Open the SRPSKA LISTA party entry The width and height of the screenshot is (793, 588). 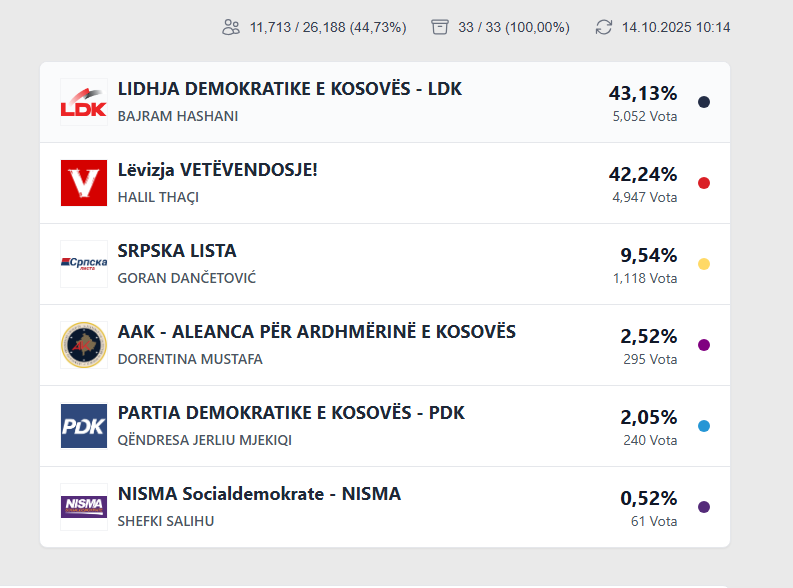[177, 251]
